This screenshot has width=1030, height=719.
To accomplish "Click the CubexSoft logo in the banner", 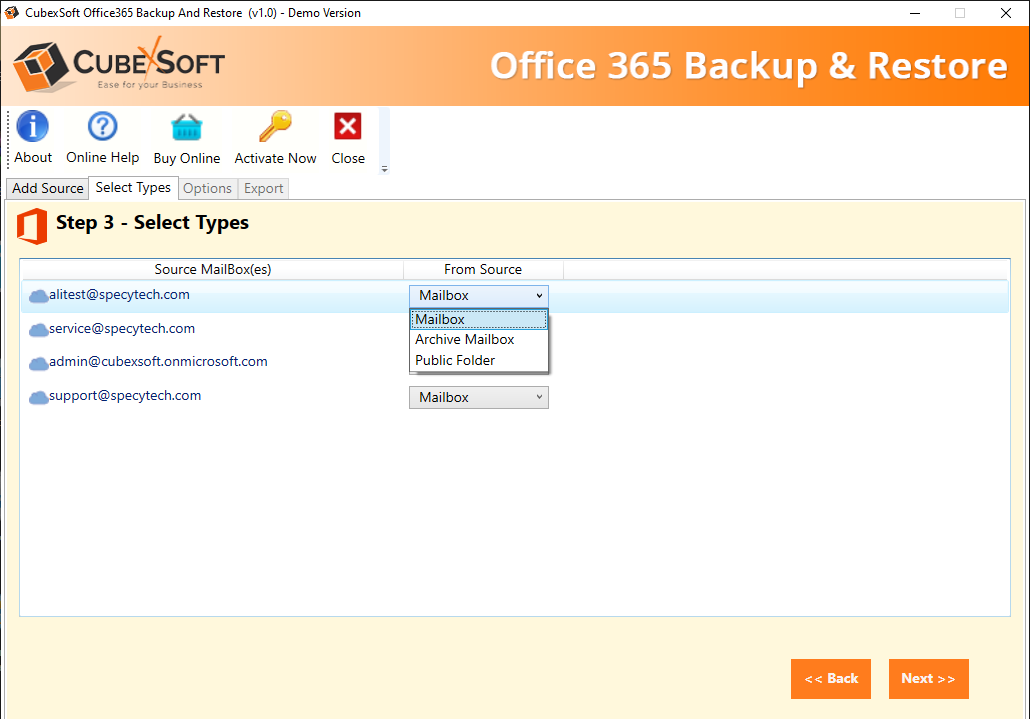I will [119, 66].
